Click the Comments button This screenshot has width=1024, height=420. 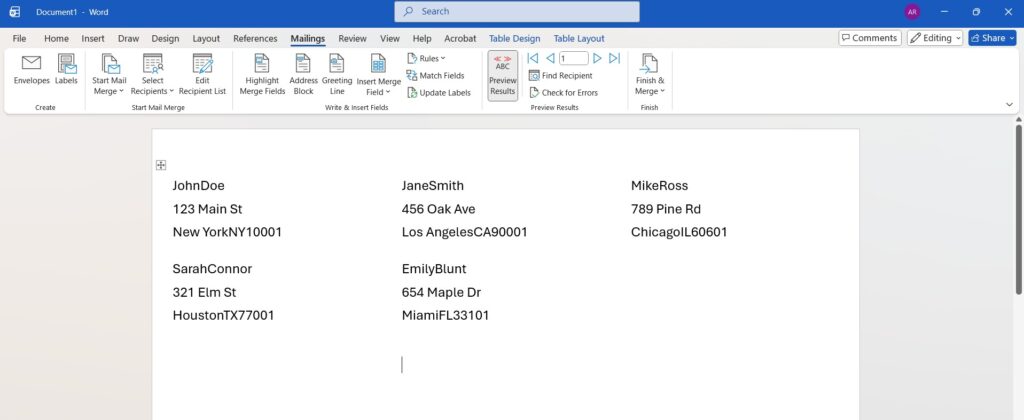(x=868, y=38)
